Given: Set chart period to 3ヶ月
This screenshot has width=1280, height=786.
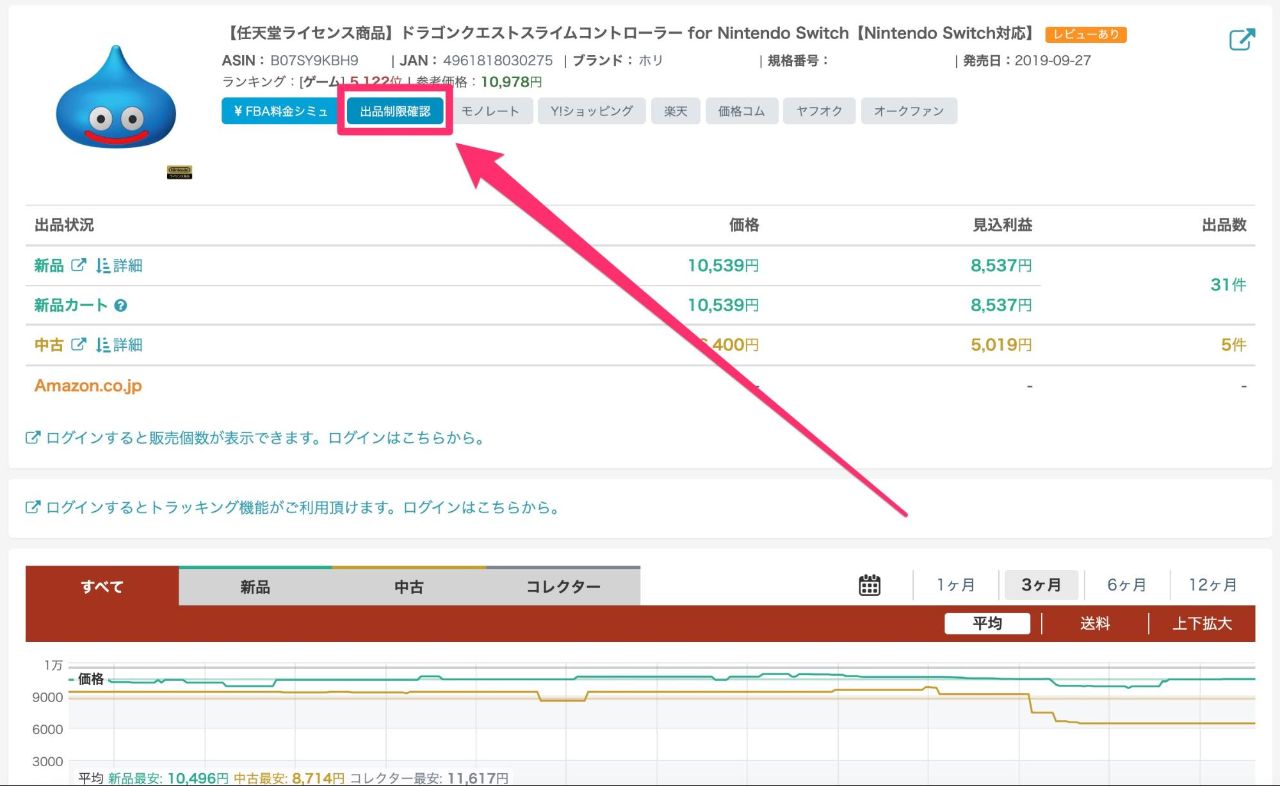Looking at the screenshot, I should (x=1041, y=585).
